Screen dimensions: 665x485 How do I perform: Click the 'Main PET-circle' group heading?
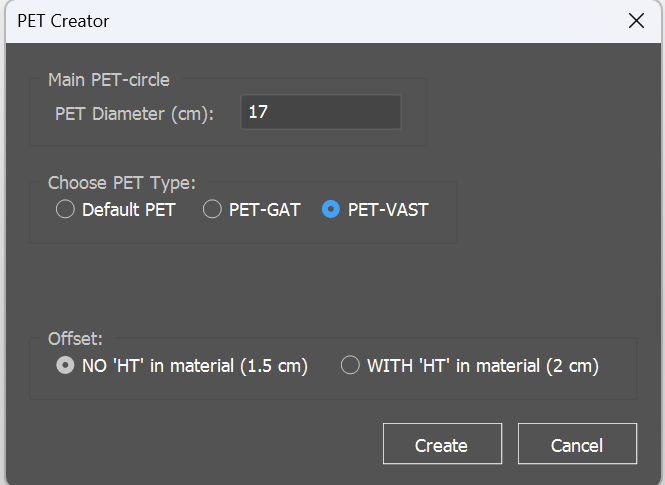point(109,80)
